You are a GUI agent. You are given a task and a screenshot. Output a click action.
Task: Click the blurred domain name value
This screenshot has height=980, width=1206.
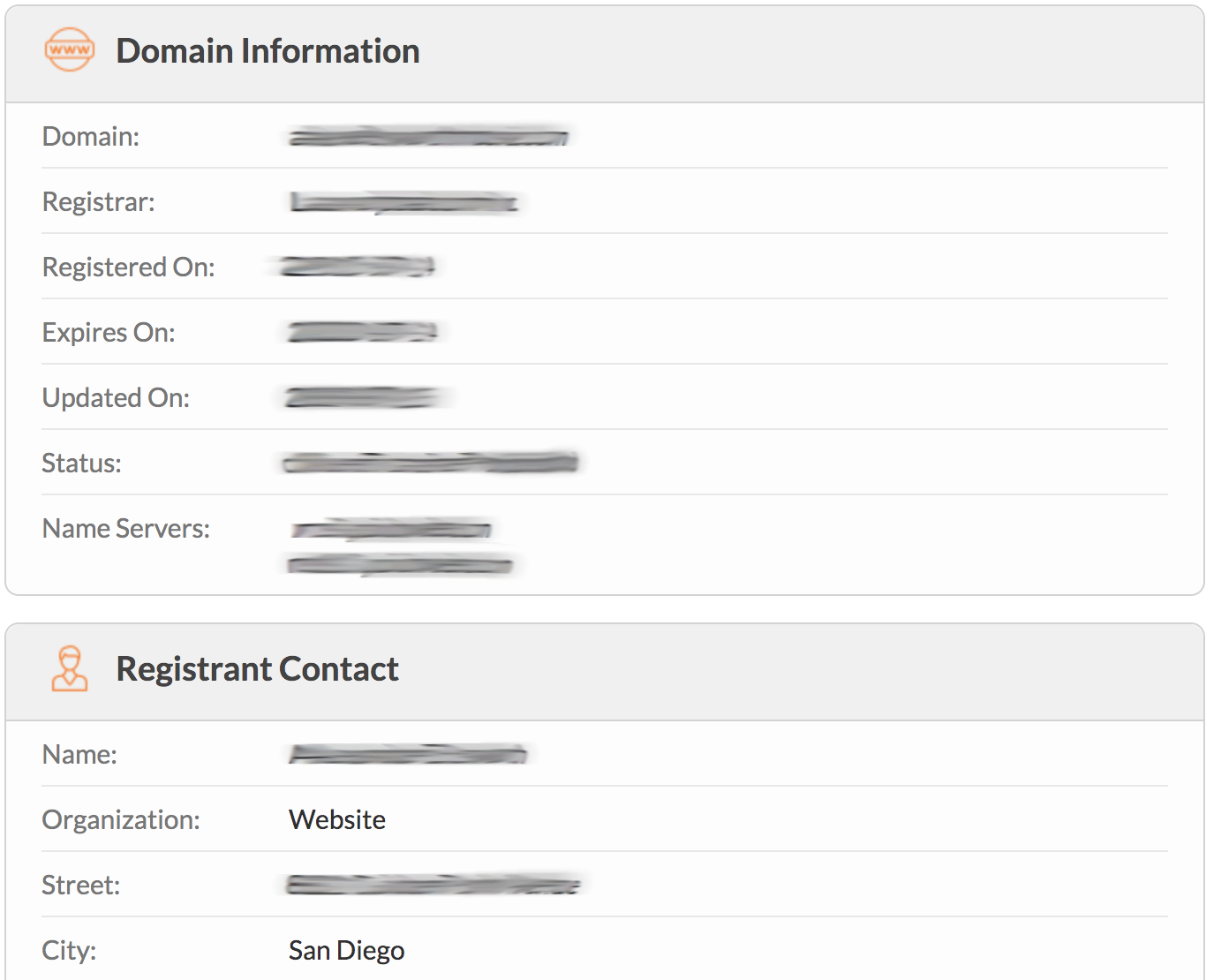click(x=428, y=137)
